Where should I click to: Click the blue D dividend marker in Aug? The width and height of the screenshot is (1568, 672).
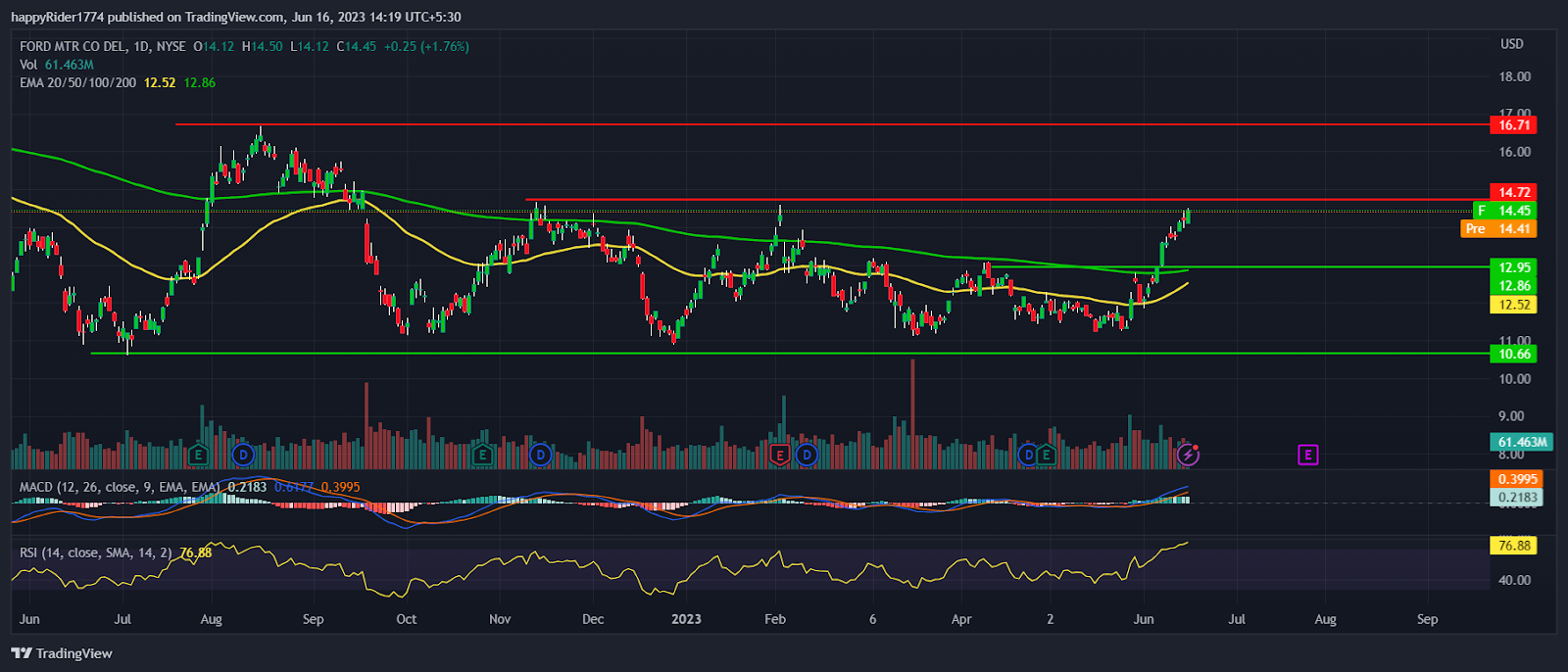243,455
